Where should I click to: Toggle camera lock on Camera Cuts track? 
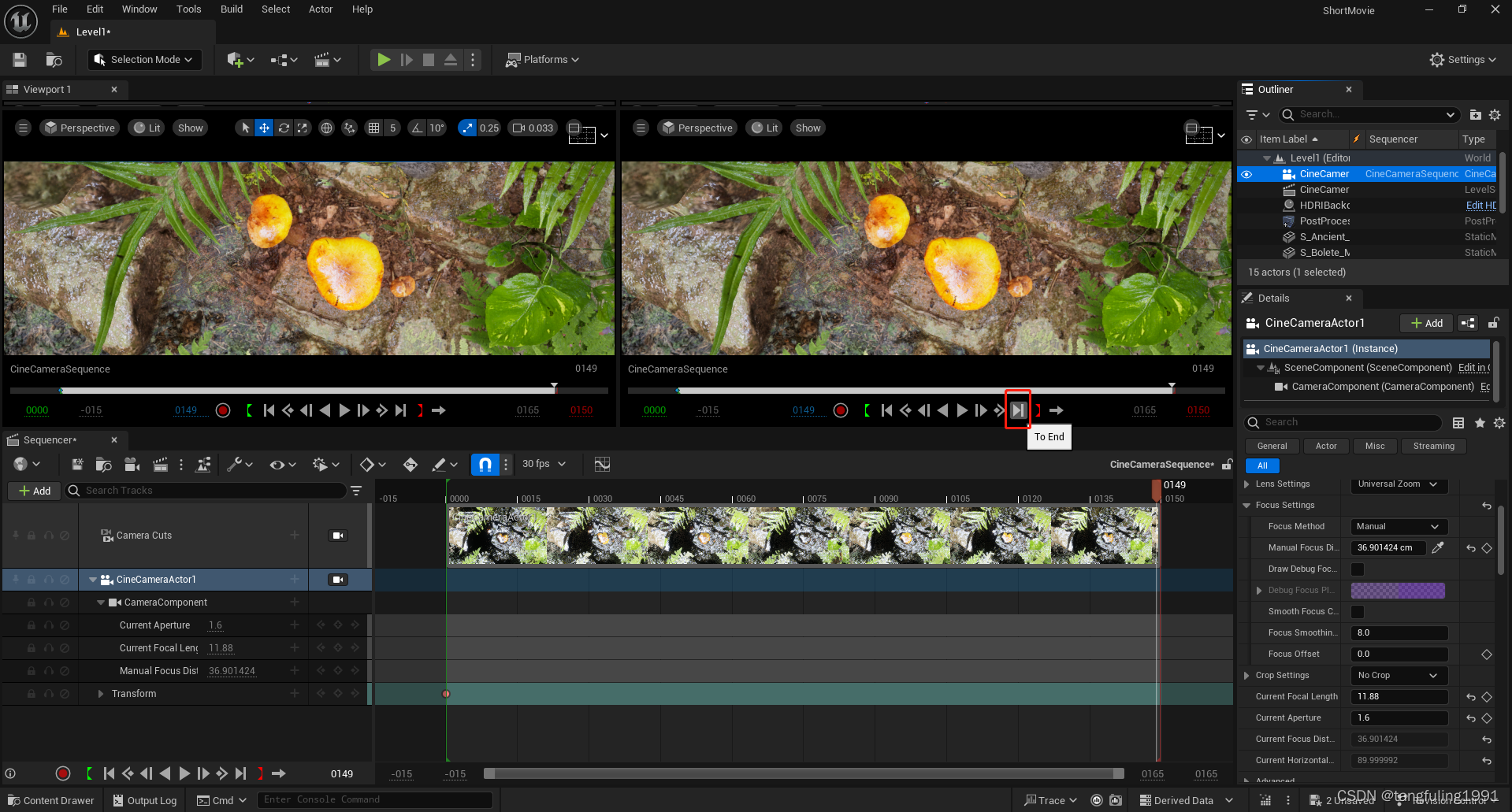pos(338,536)
